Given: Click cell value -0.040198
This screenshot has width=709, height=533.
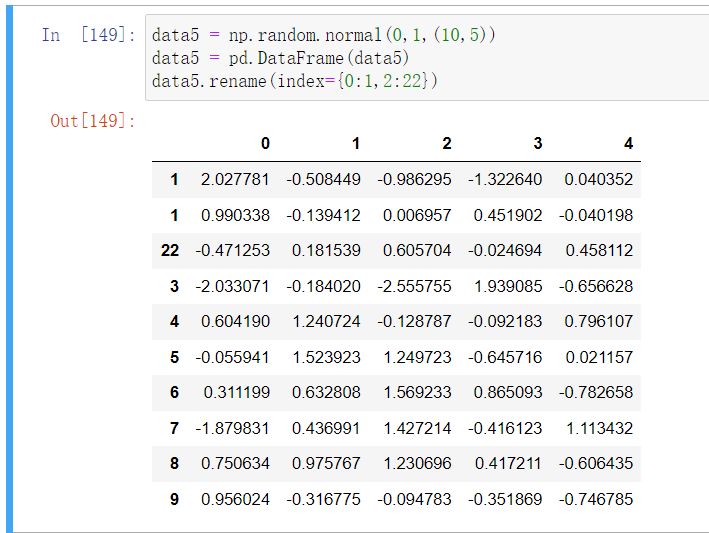Looking at the screenshot, I should click(x=596, y=215).
